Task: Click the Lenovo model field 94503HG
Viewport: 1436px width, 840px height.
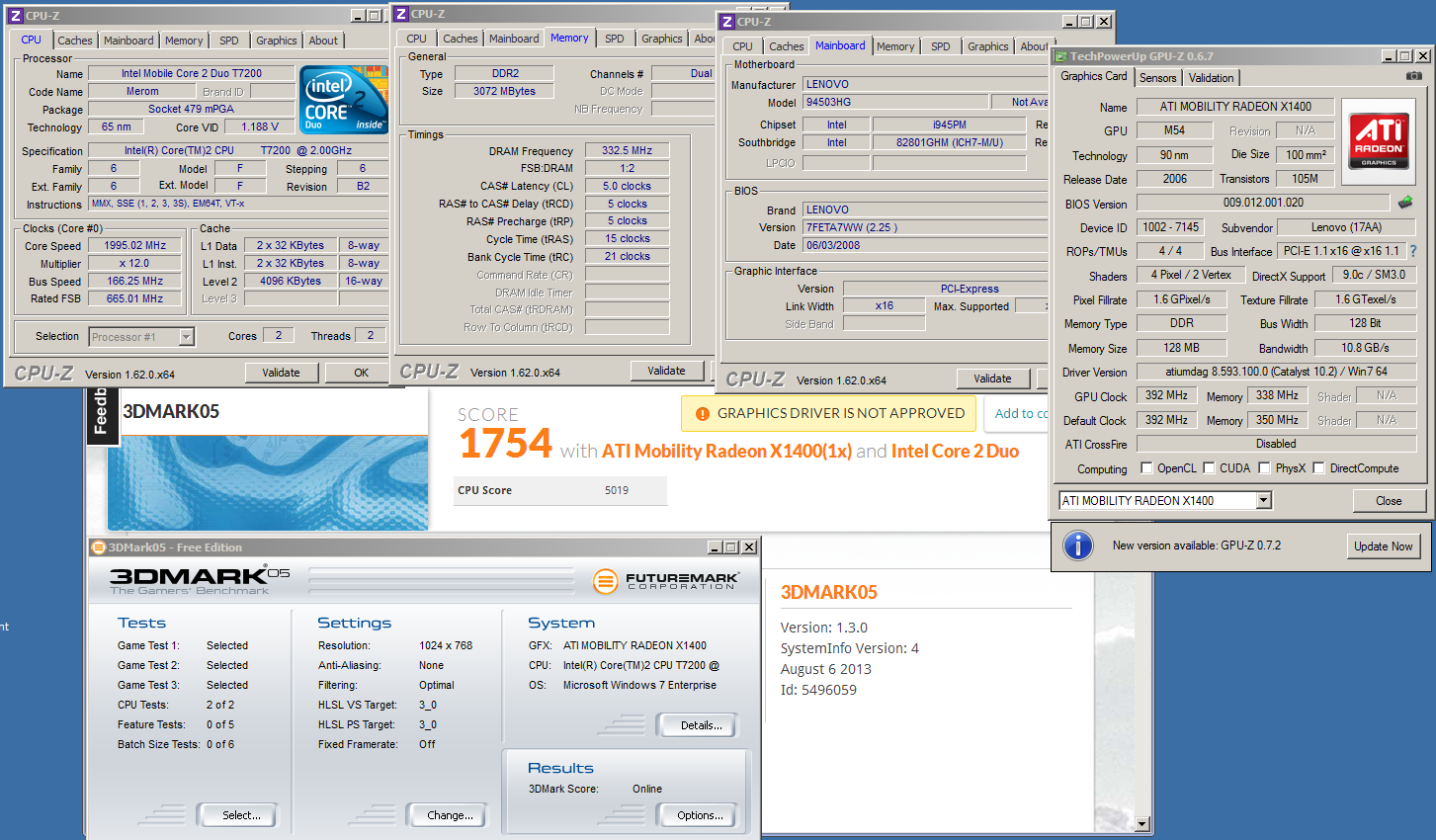Action: point(895,102)
